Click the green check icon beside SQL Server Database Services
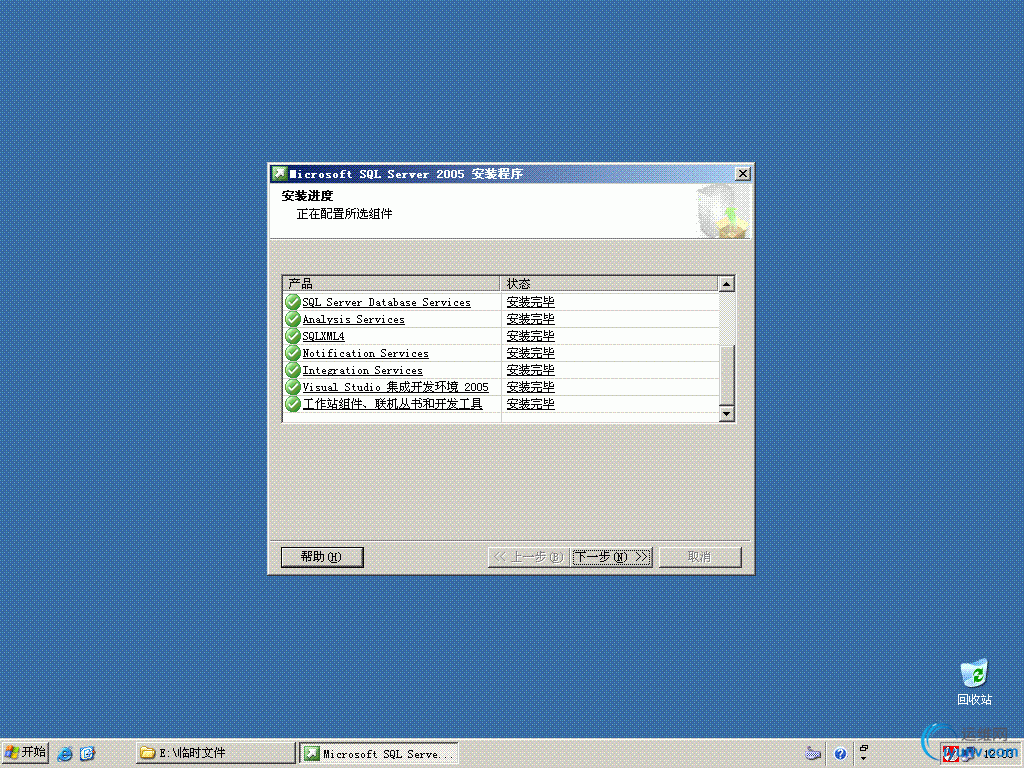The width and height of the screenshot is (1024, 768). 293,302
